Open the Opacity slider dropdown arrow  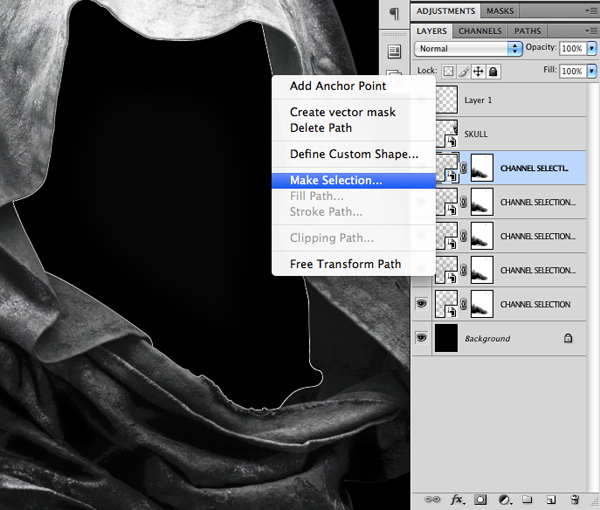(x=593, y=48)
